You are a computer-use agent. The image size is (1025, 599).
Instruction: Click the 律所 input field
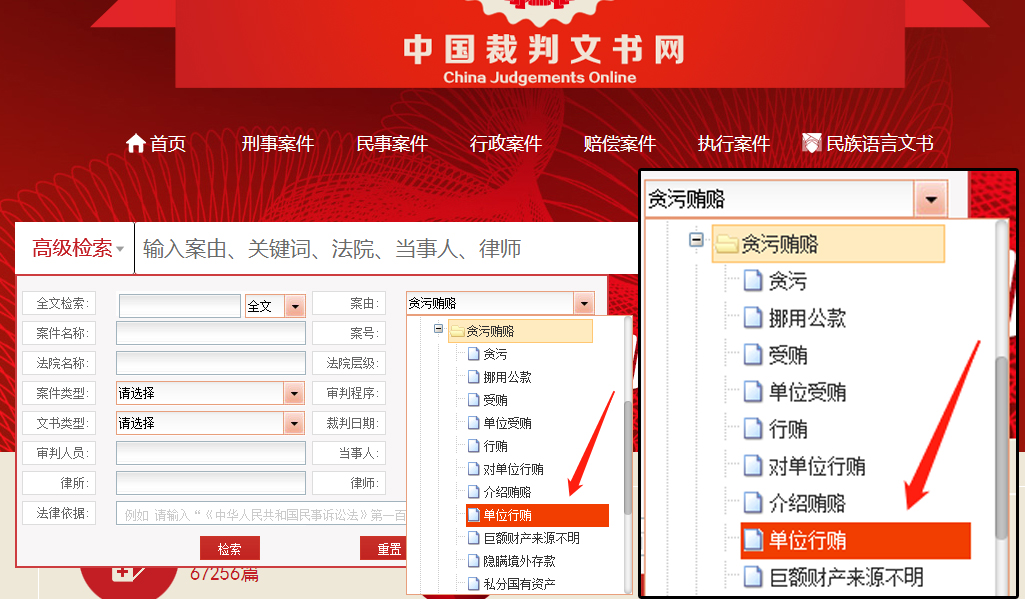click(x=210, y=483)
